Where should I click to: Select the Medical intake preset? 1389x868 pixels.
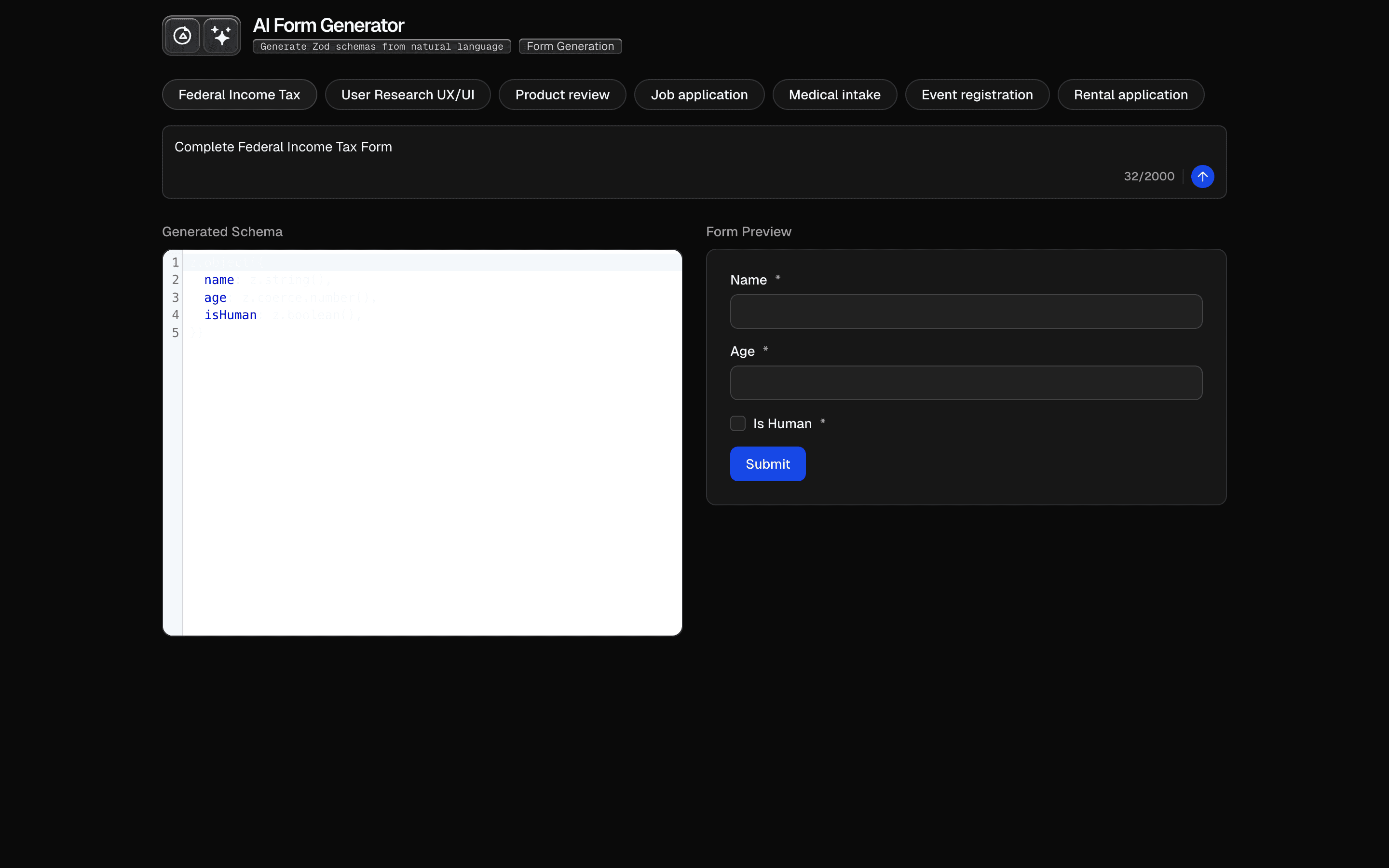(x=834, y=94)
